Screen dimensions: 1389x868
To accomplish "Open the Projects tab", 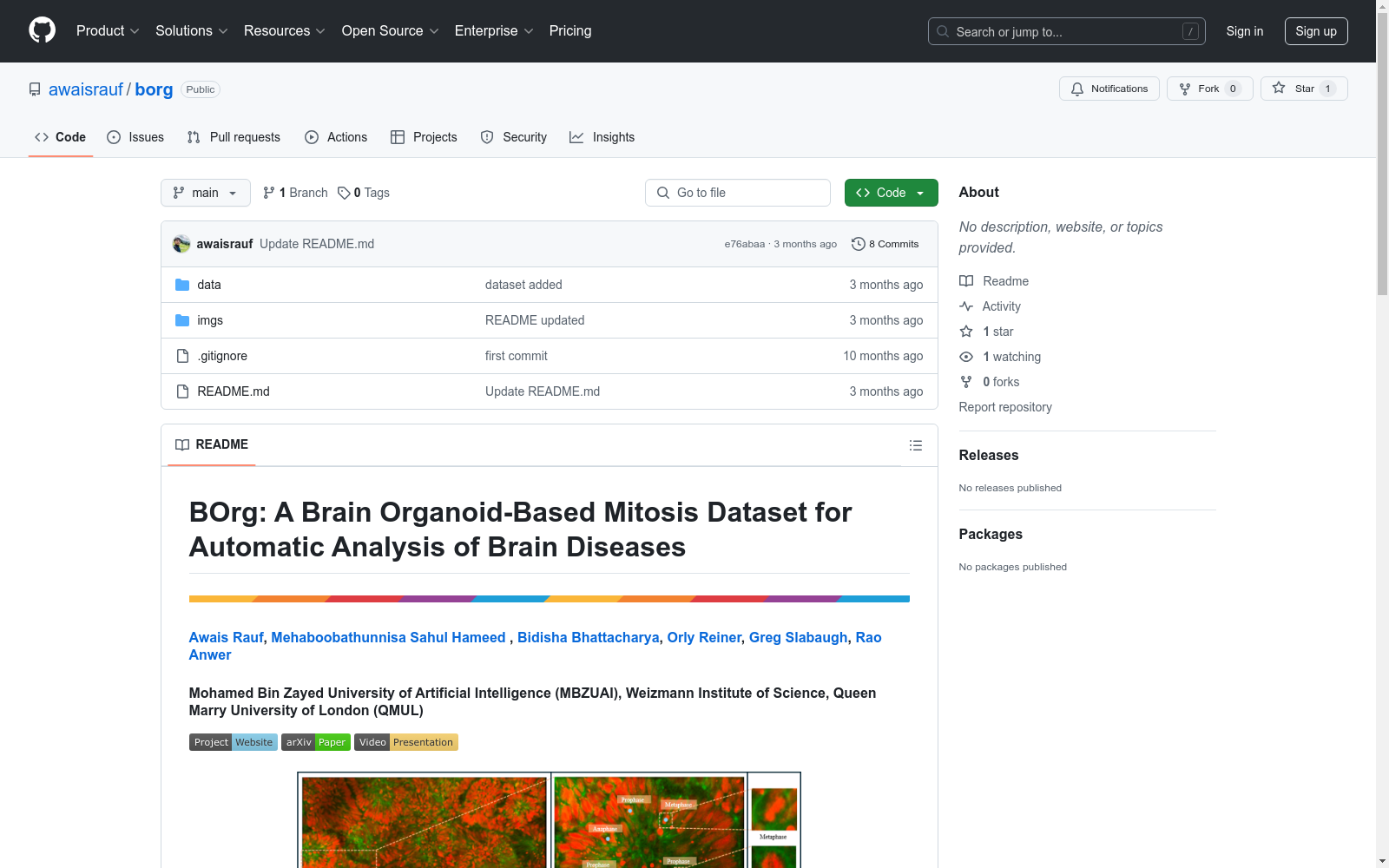I will [x=424, y=137].
